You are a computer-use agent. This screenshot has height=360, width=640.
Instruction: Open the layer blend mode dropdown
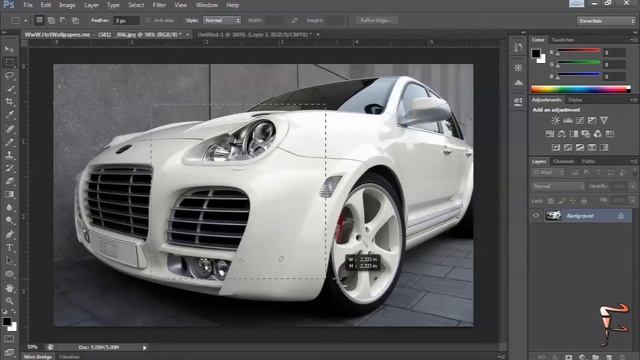[x=558, y=186]
